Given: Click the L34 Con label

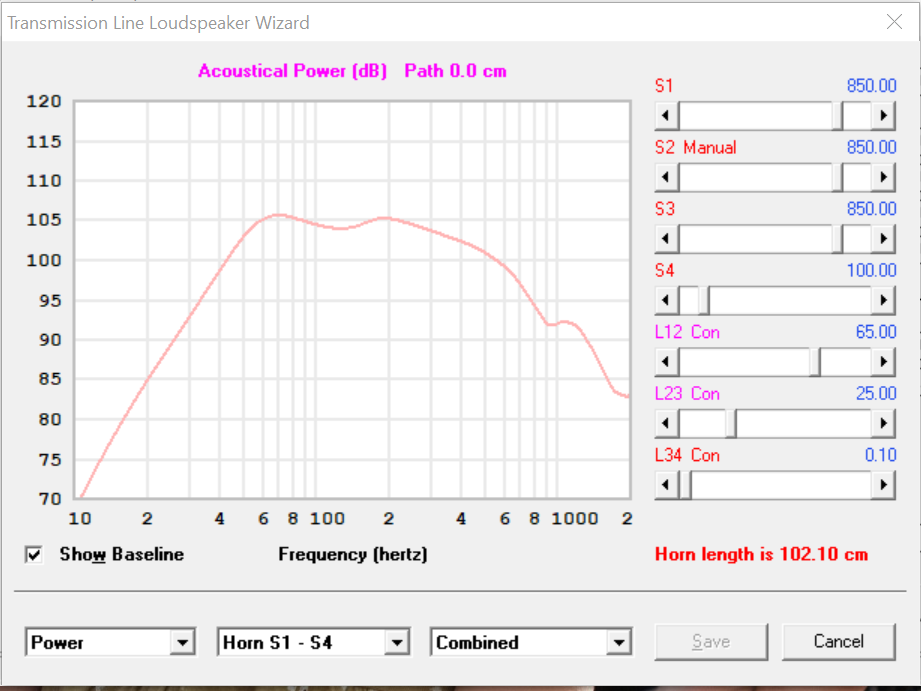Looking at the screenshot, I should [687, 455].
